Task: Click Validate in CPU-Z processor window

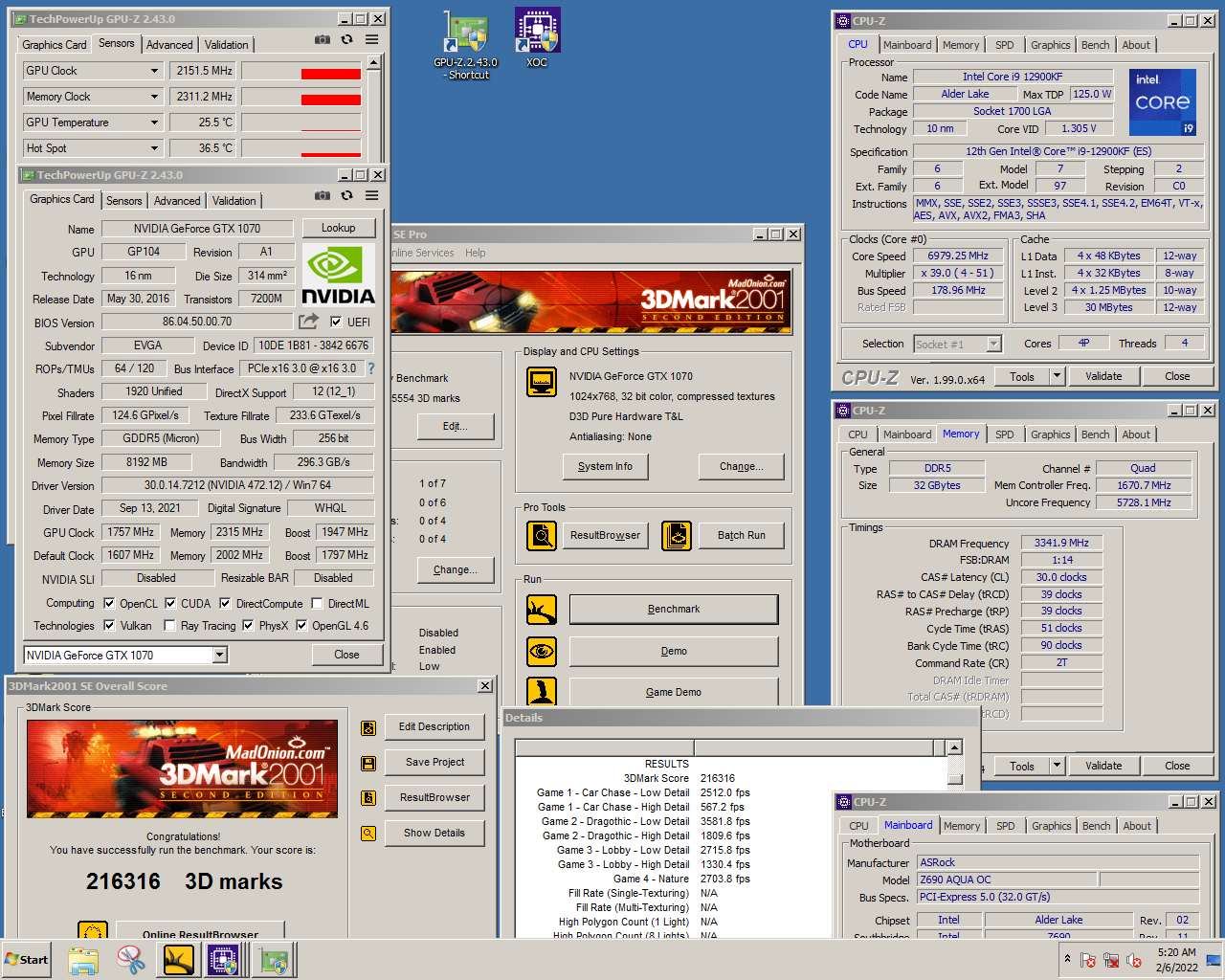Action: tap(1103, 376)
